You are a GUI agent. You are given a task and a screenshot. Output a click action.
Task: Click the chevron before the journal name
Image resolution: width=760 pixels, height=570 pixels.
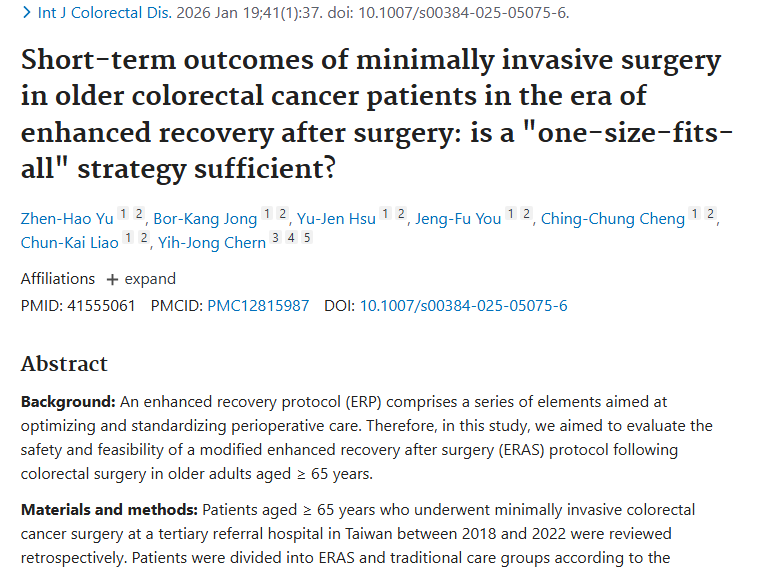tap(25, 13)
